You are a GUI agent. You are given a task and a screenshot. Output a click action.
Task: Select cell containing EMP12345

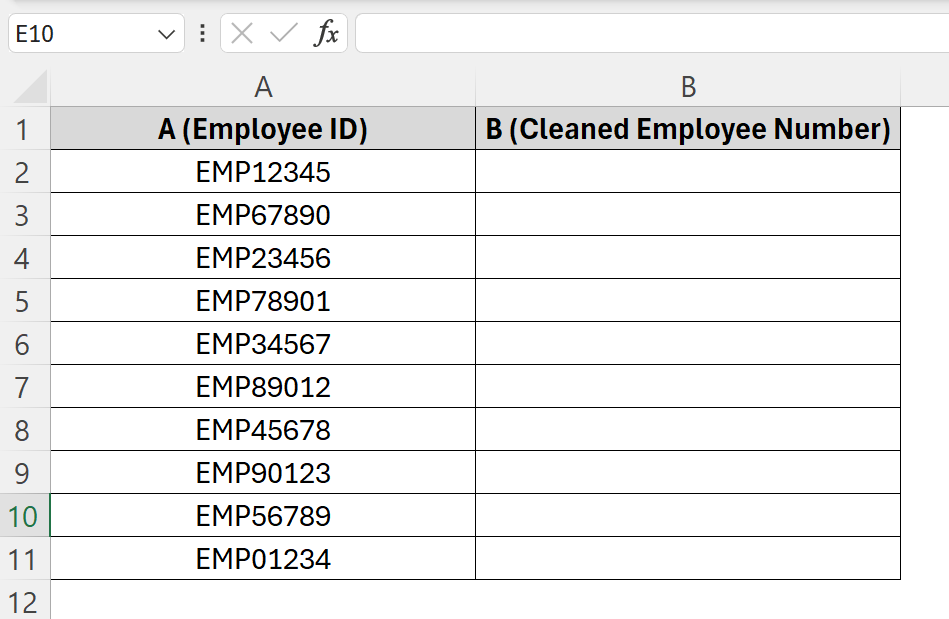coord(263,172)
